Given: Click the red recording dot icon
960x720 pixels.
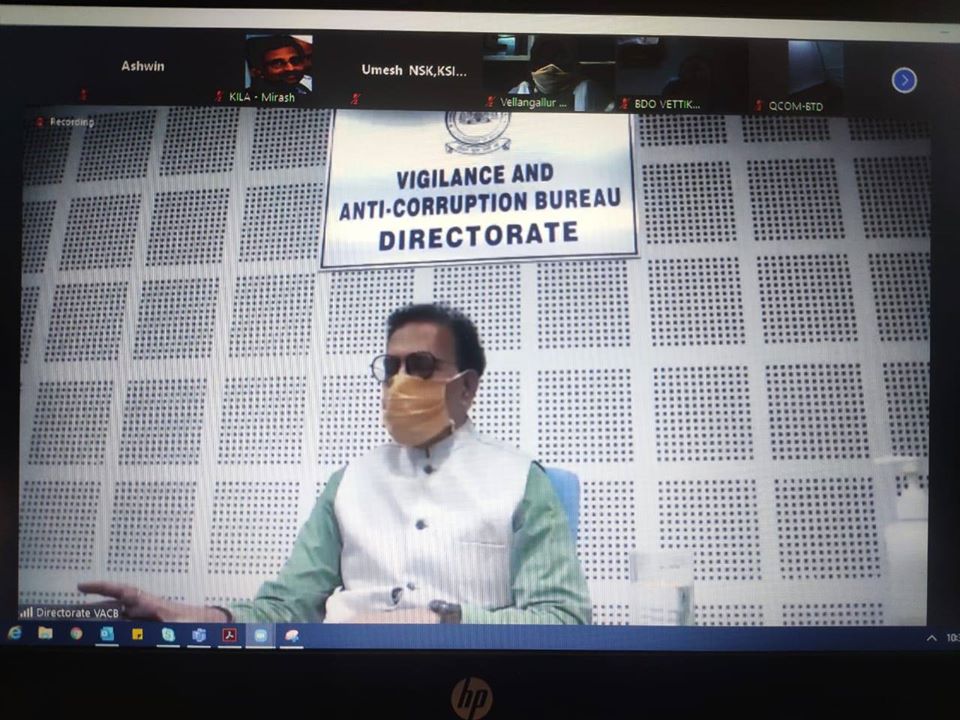Looking at the screenshot, I should click(x=40, y=121).
